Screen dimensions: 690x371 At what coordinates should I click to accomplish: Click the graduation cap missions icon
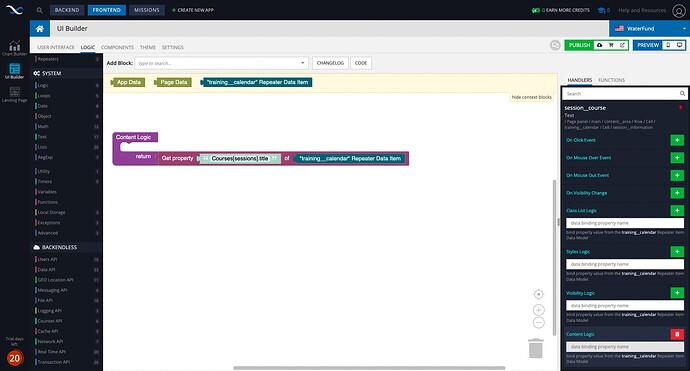601,10
